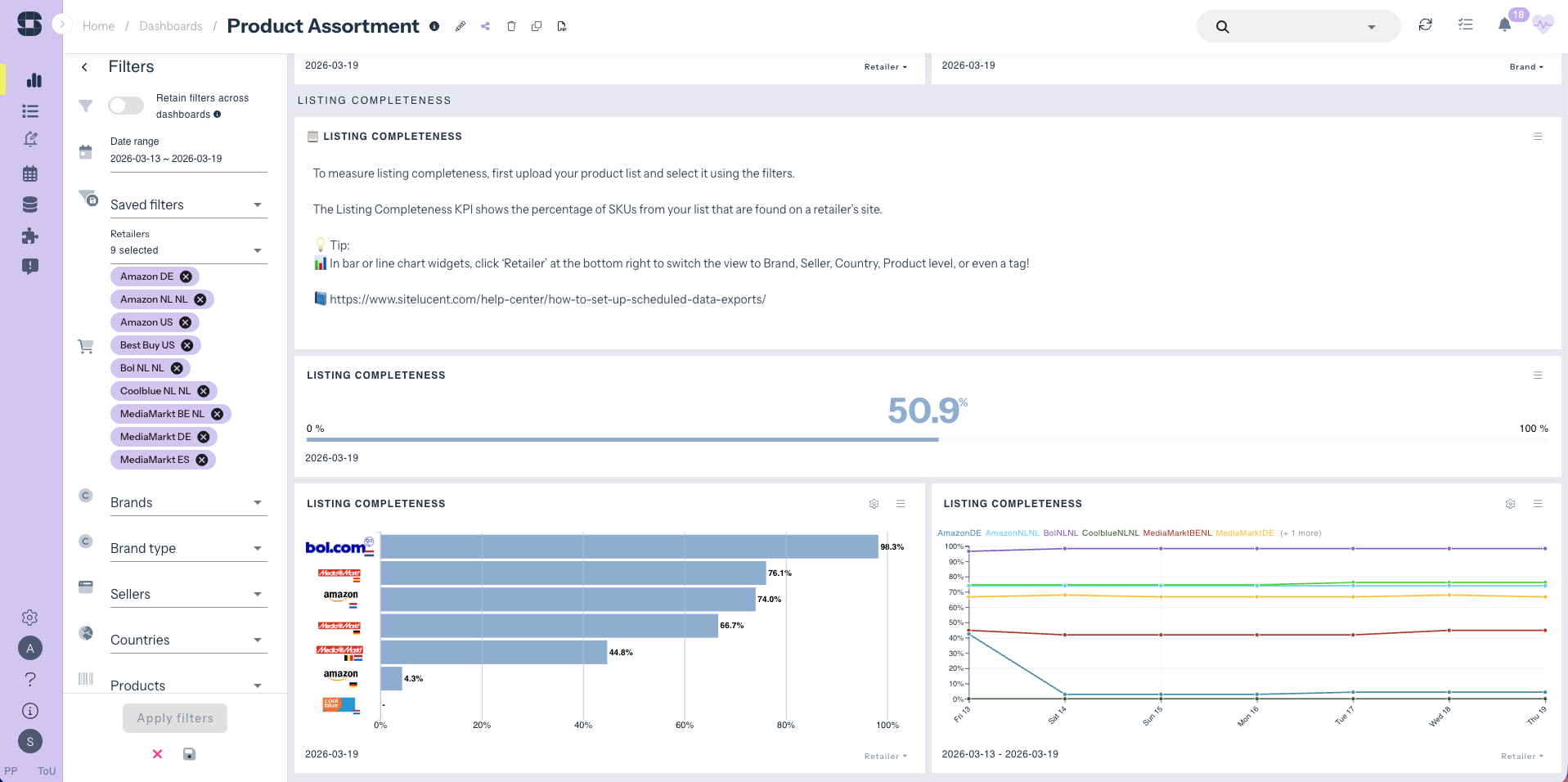Open the integrations puzzle icon in the sidebar
The image size is (1568, 782).
(x=29, y=236)
